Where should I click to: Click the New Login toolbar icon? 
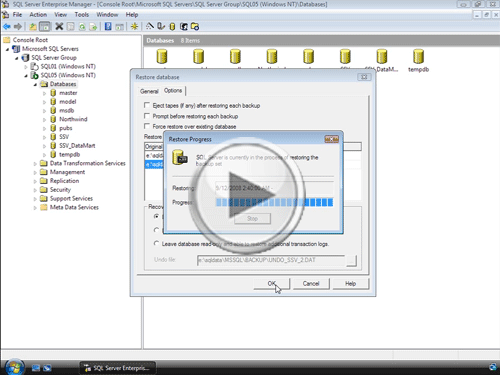(x=184, y=26)
